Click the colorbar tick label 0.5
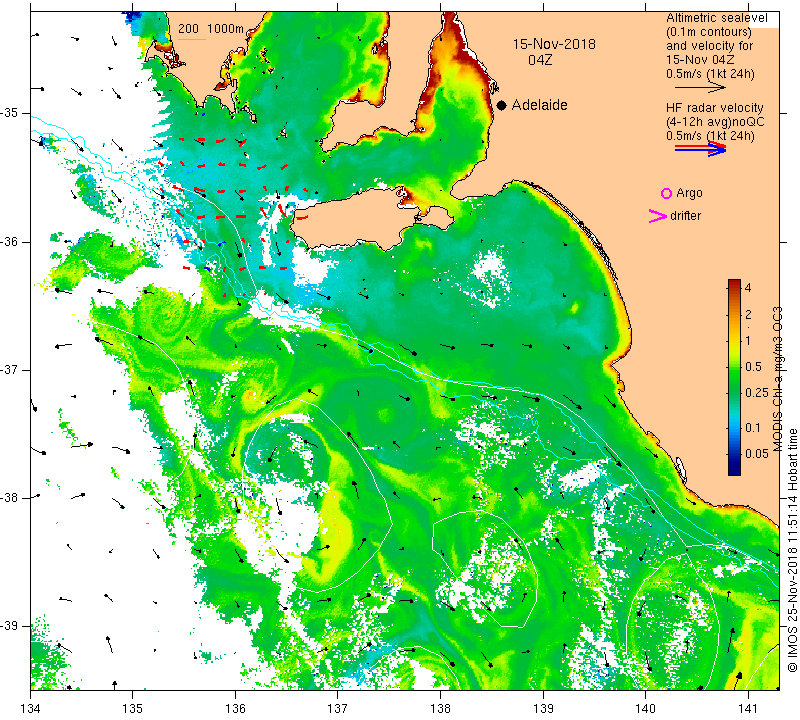The height and width of the screenshot is (720, 800). click(754, 366)
